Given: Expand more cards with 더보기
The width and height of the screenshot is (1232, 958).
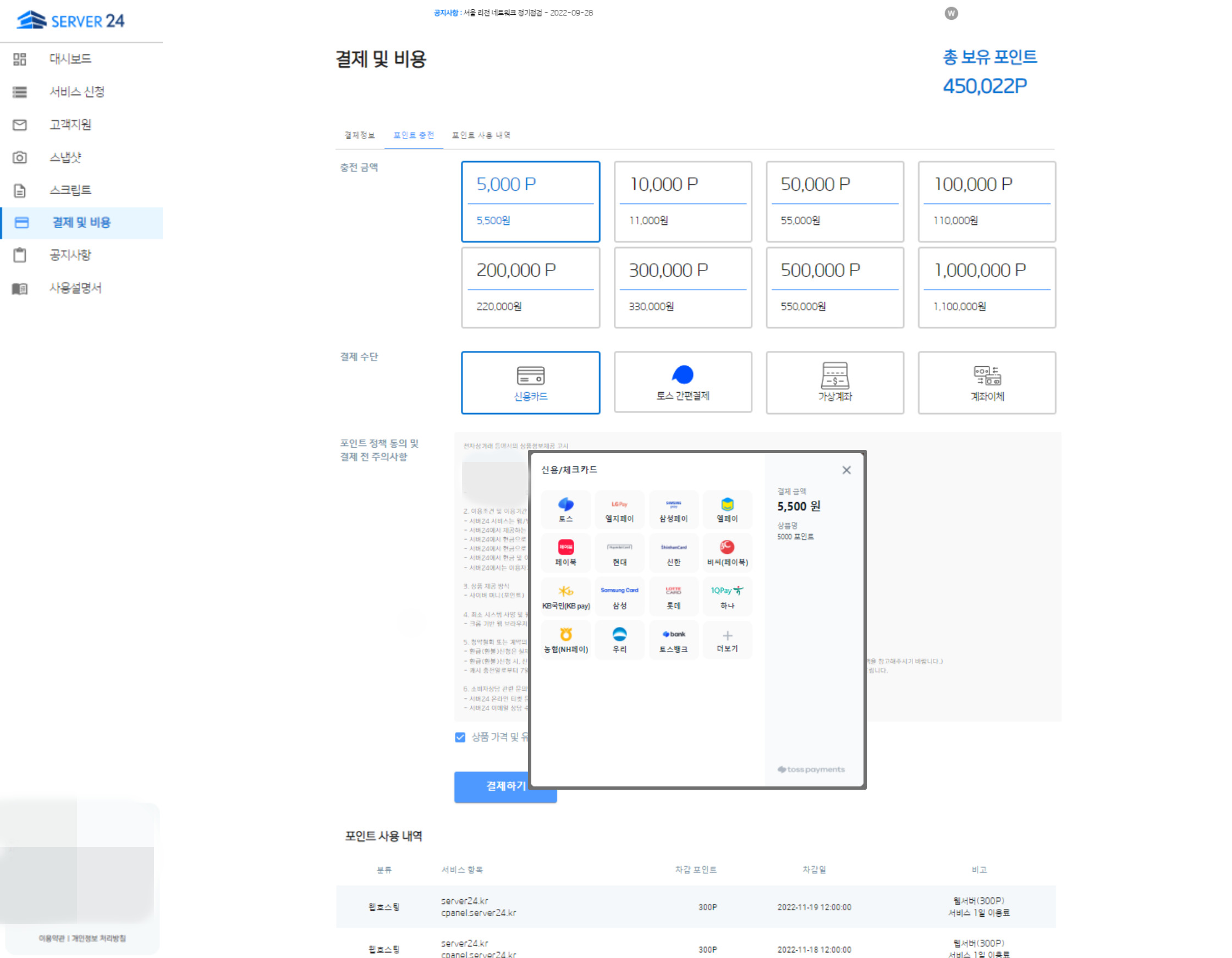Looking at the screenshot, I should pos(727,640).
